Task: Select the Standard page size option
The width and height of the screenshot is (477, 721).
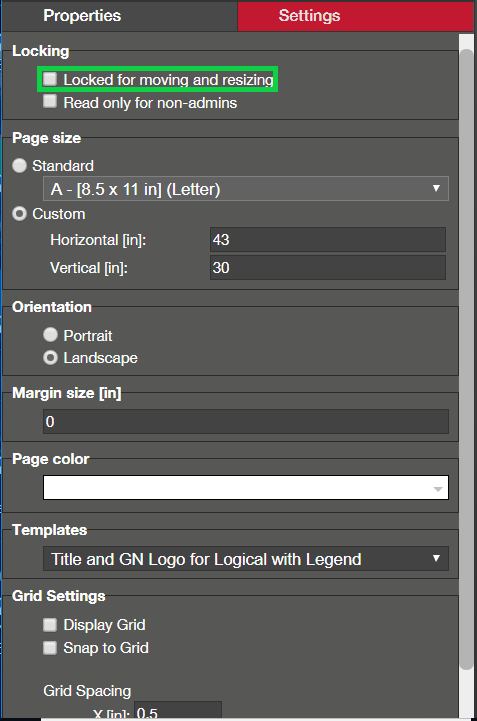Action: [x=19, y=166]
